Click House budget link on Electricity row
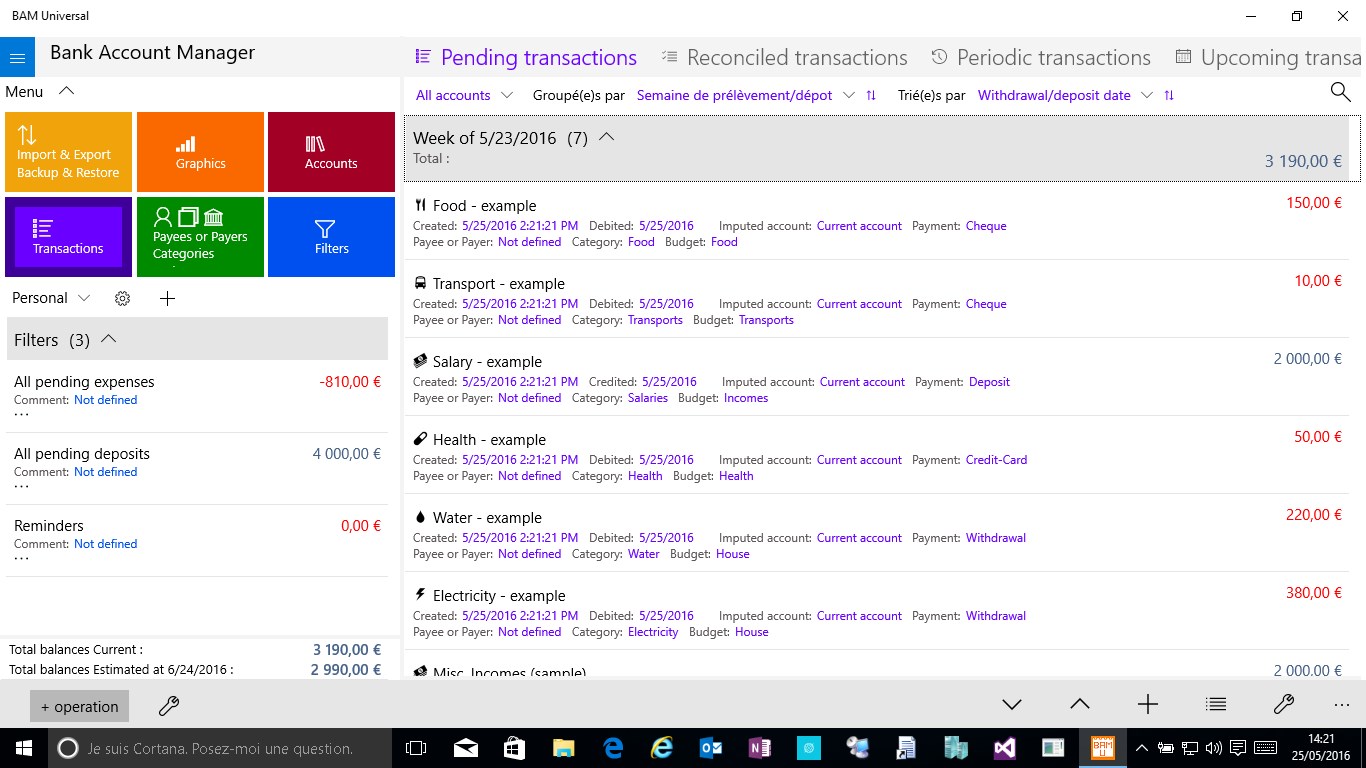This screenshot has height=768, width=1366. tap(751, 632)
